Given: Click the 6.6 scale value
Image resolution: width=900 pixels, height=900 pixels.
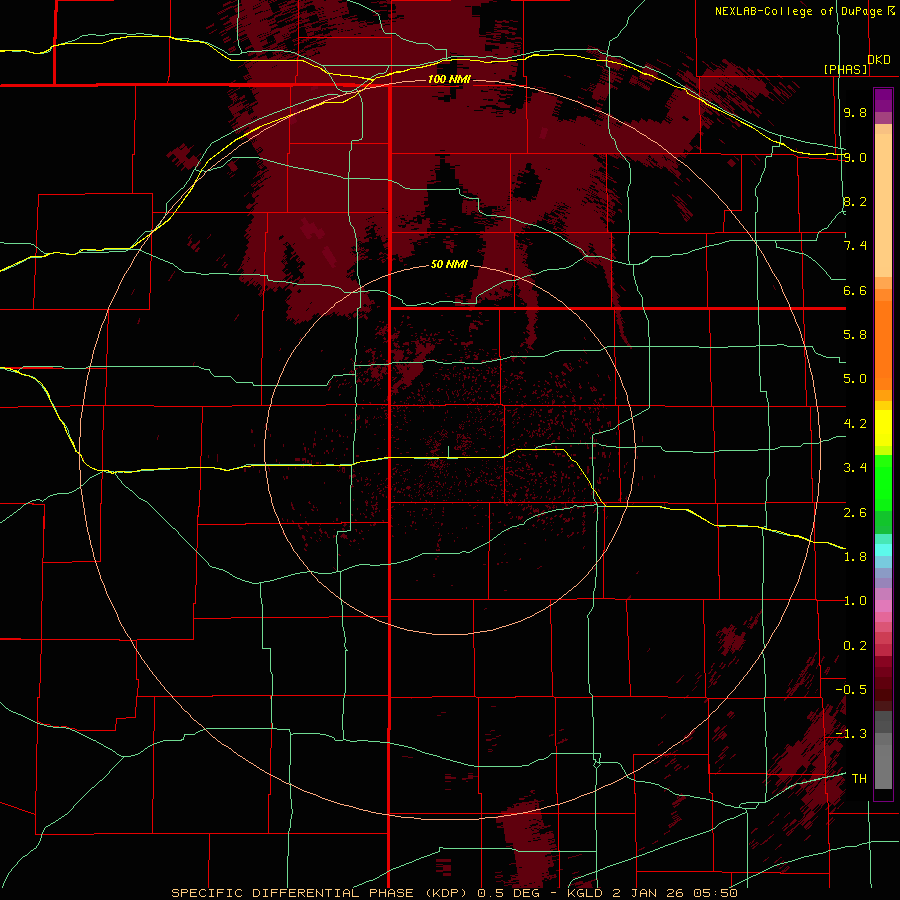Looking at the screenshot, I should (x=855, y=290).
